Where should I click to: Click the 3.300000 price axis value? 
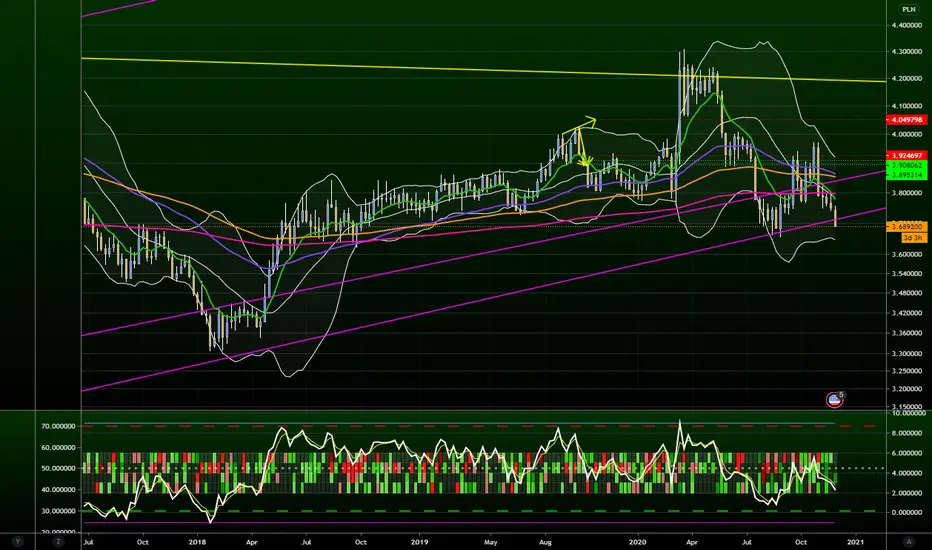(x=906, y=354)
